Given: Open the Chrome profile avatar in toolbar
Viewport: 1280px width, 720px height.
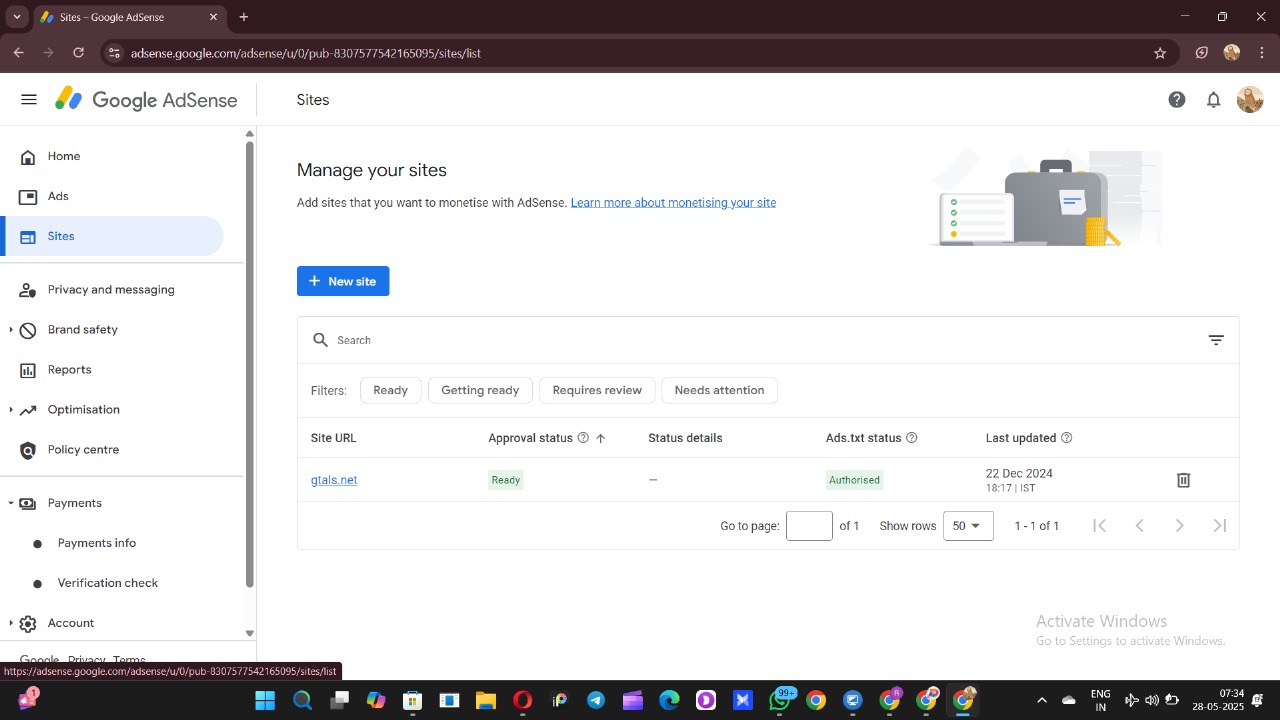Looking at the screenshot, I should [1232, 53].
